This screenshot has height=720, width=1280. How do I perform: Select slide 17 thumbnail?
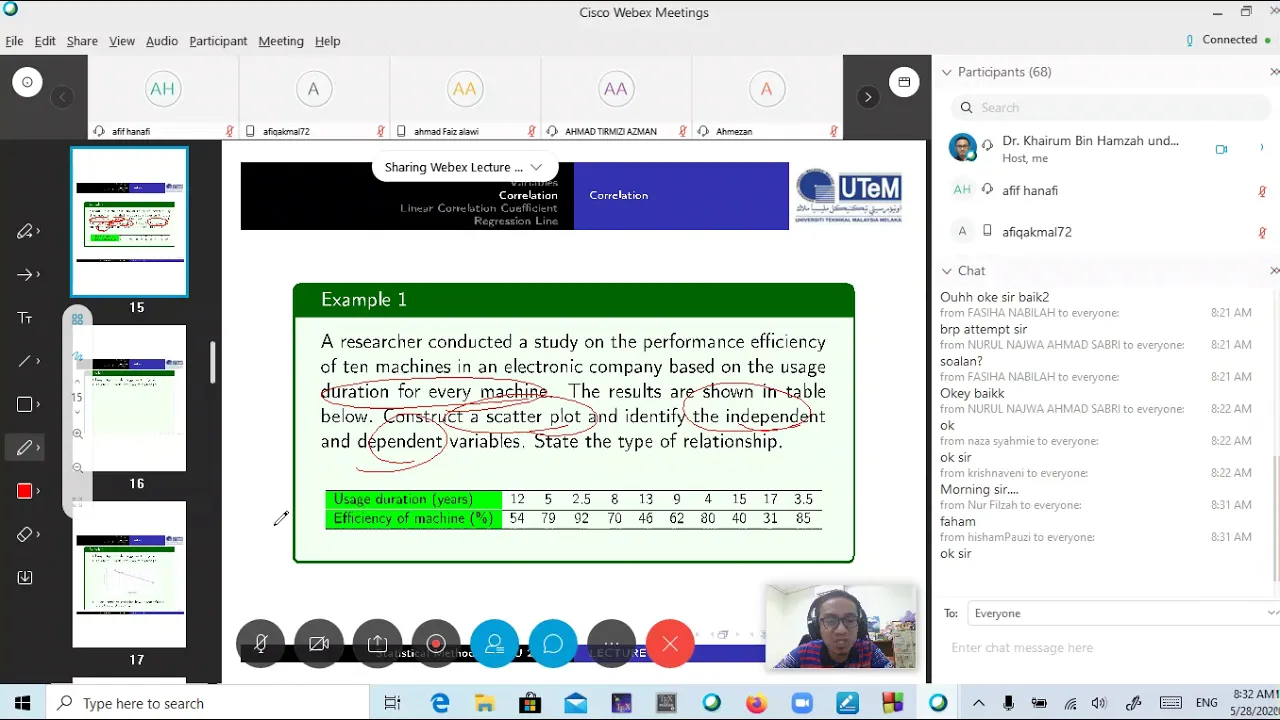129,574
